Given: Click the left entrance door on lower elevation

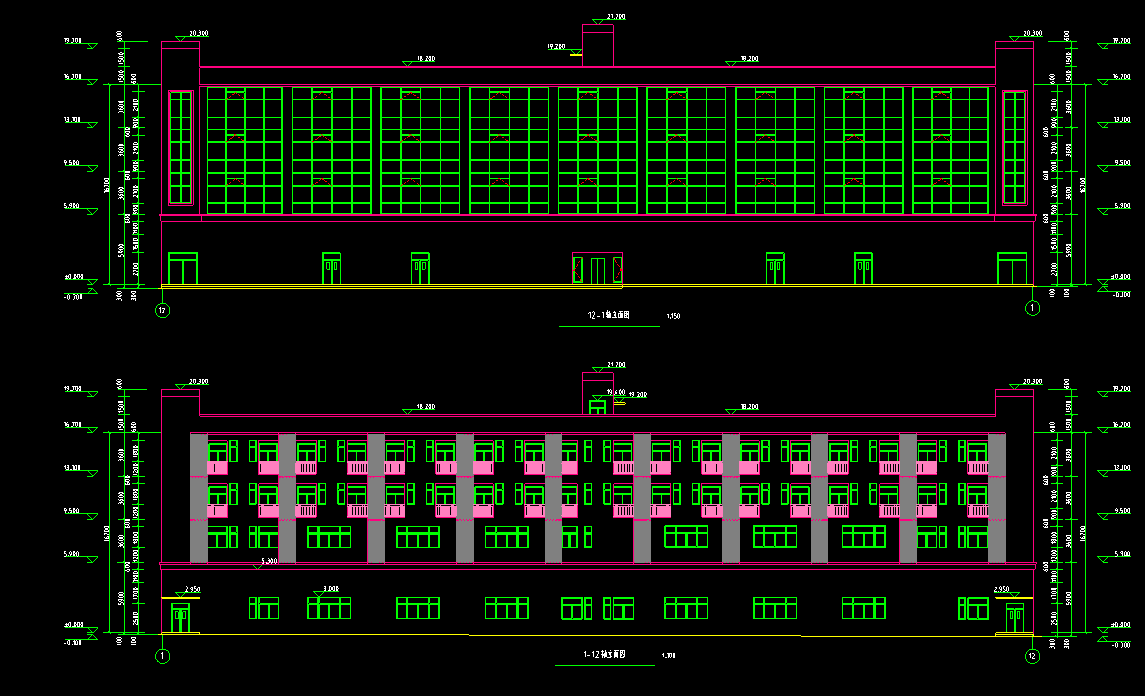Looking at the screenshot, I should pos(180,618).
